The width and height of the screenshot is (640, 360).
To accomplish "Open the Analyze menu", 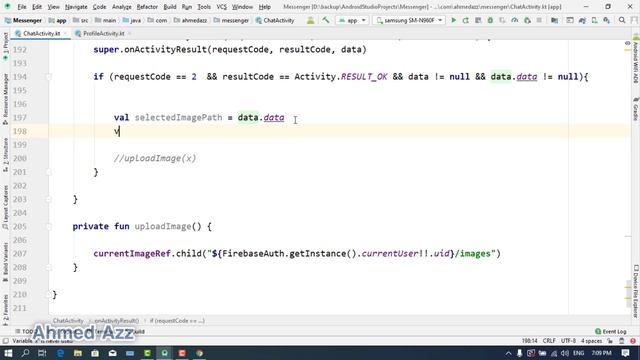I will [x=122, y=7].
